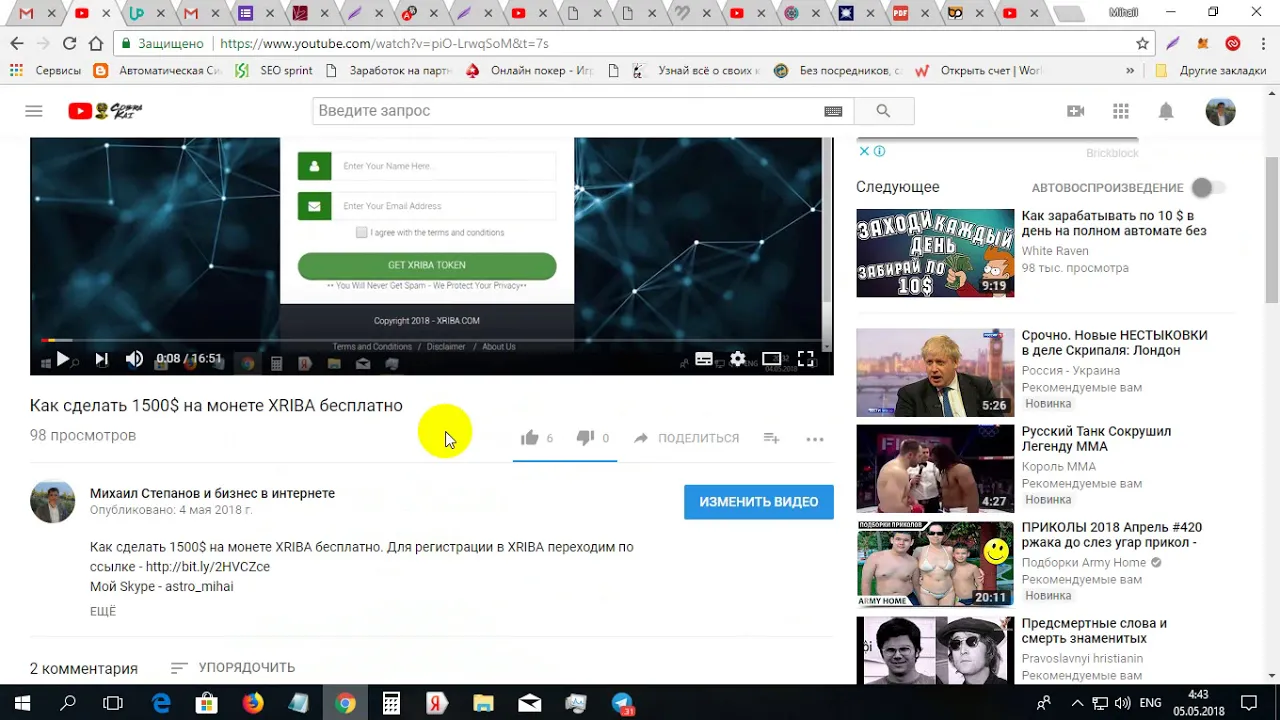The width and height of the screenshot is (1280, 720).
Task: Click the address bar URL
Action: [384, 44]
